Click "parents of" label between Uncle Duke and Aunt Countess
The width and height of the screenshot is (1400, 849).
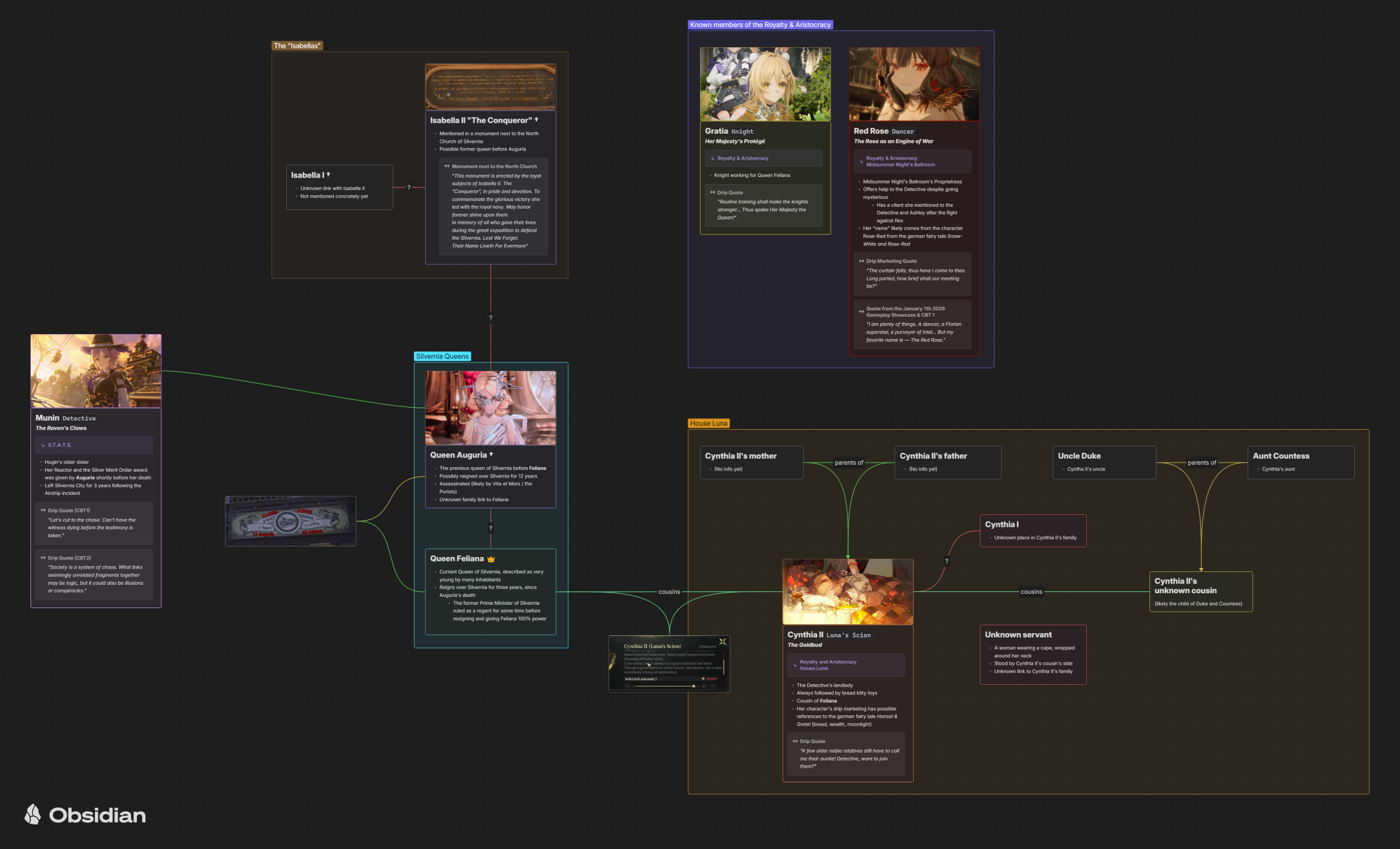pyautogui.click(x=1202, y=463)
